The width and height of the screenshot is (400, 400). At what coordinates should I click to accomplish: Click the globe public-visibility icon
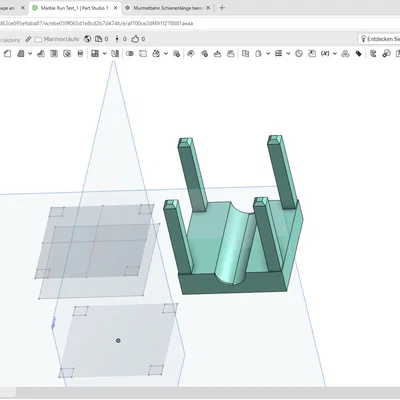(88, 39)
